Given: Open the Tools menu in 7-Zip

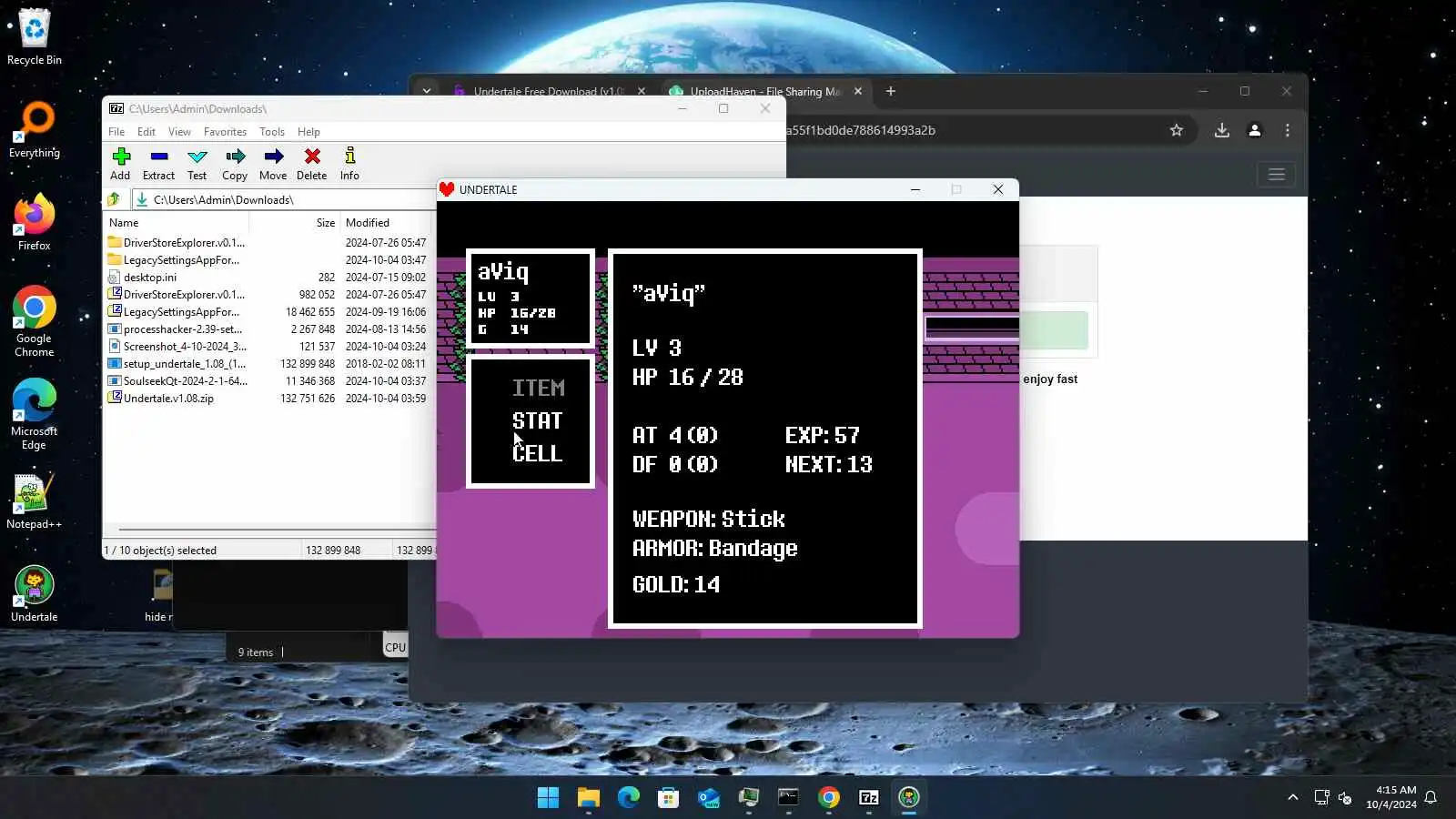Looking at the screenshot, I should [x=272, y=132].
